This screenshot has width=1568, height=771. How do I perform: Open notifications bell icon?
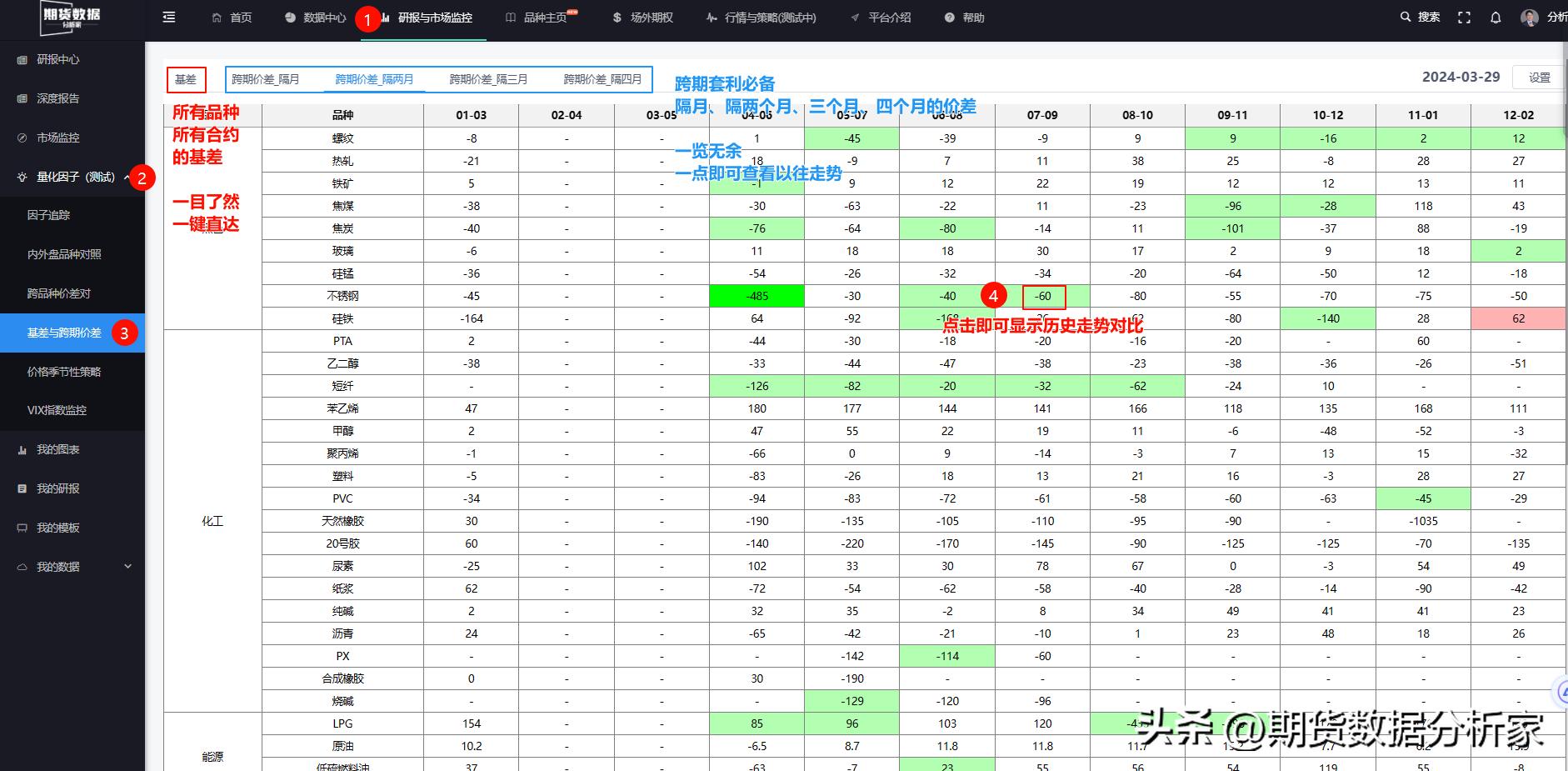pos(1496,18)
